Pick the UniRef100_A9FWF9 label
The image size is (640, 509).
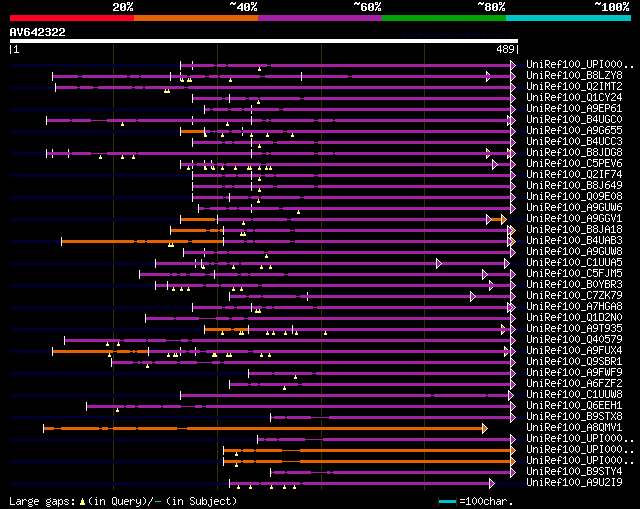(x=574, y=373)
